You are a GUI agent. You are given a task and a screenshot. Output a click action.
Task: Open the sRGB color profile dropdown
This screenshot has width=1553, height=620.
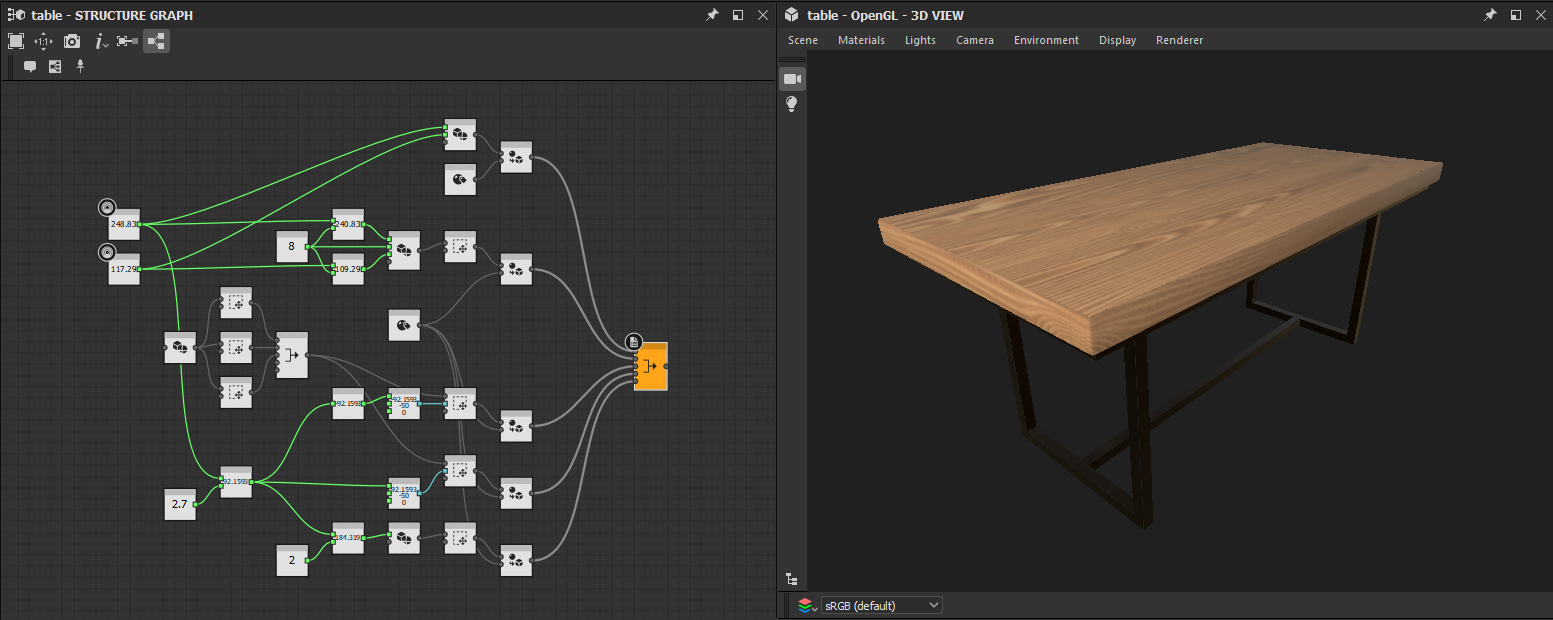click(880, 604)
